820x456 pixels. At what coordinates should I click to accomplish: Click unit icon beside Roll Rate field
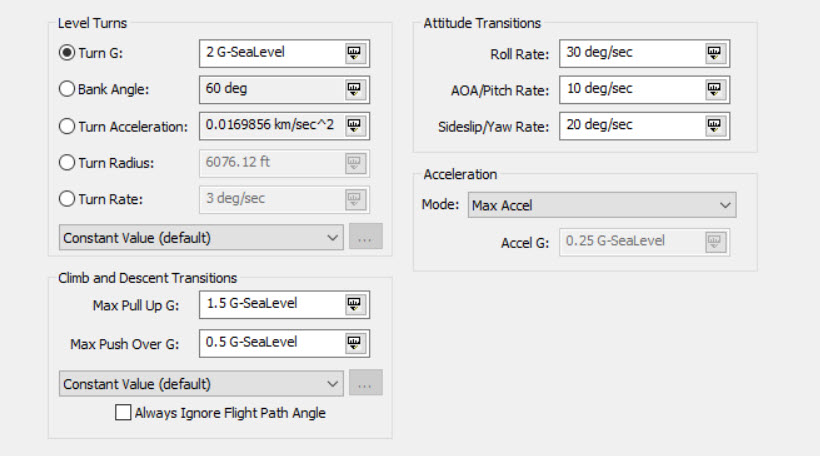pyautogui.click(x=714, y=53)
